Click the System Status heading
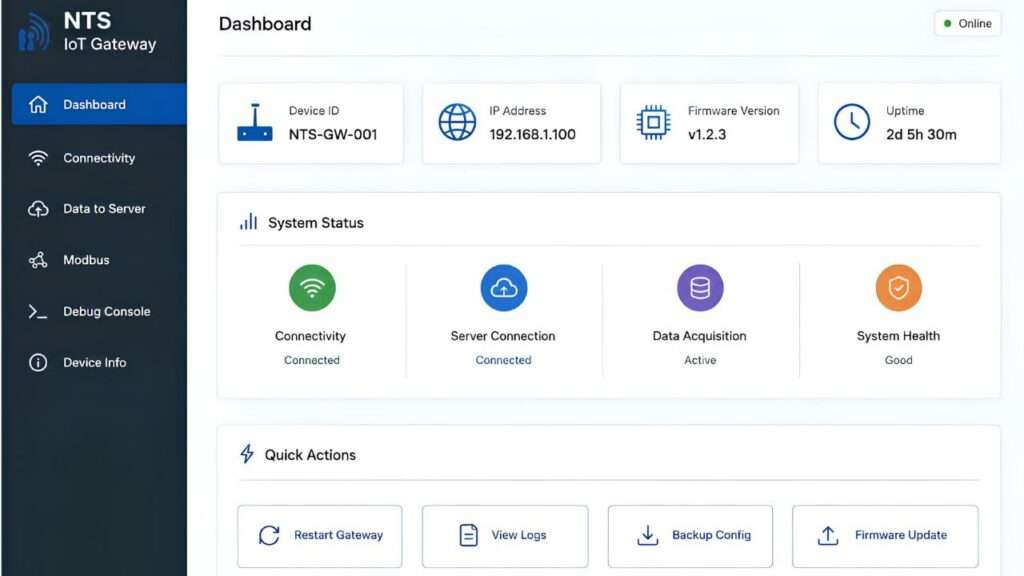This screenshot has height=576, width=1024. (316, 223)
